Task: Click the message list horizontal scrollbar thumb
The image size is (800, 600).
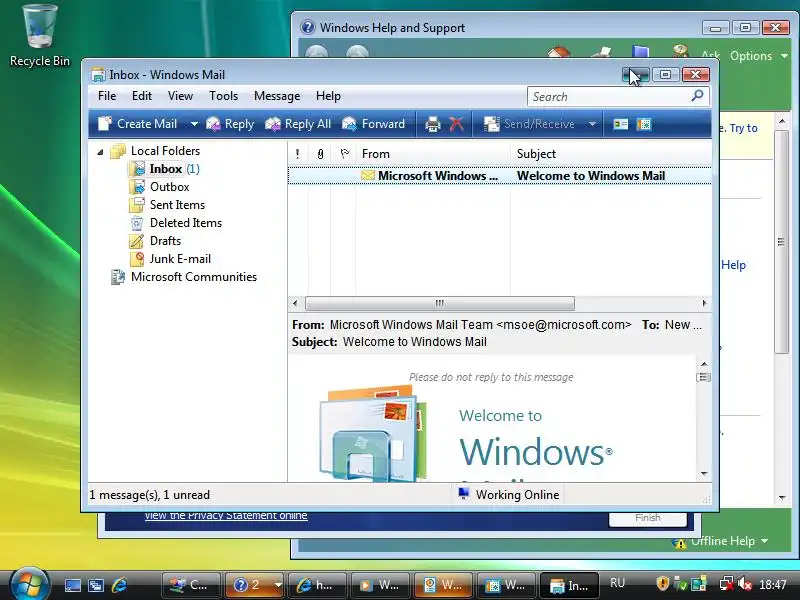Action: (x=439, y=303)
